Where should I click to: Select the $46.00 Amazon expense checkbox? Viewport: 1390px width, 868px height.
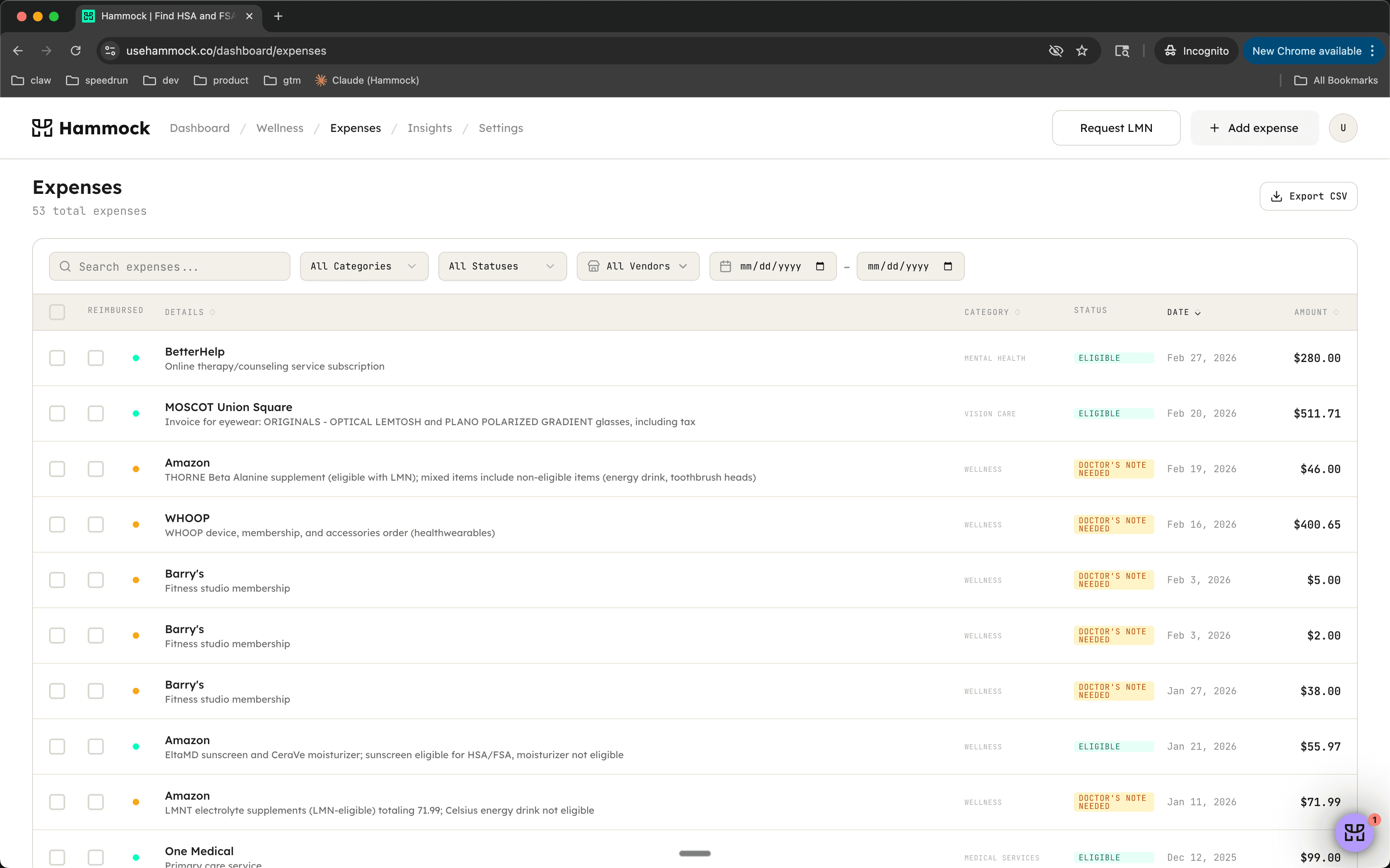pos(57,469)
